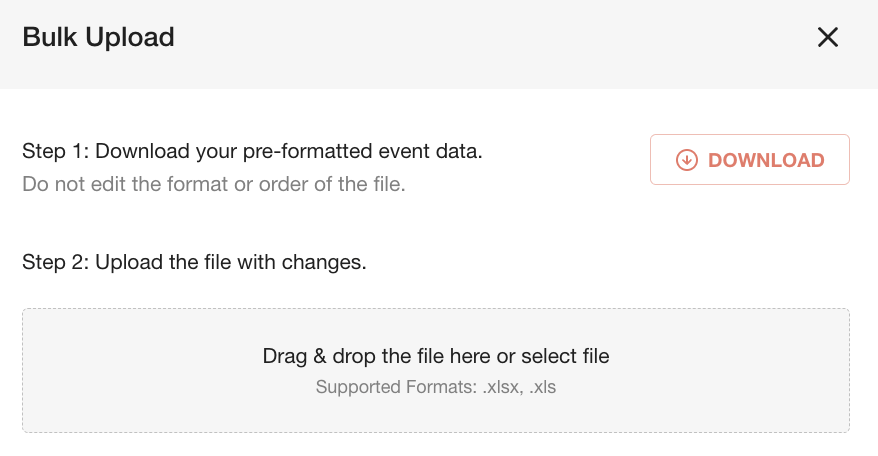878x456 pixels.
Task: Click the '.xlsx,' format text
Action: click(503, 387)
